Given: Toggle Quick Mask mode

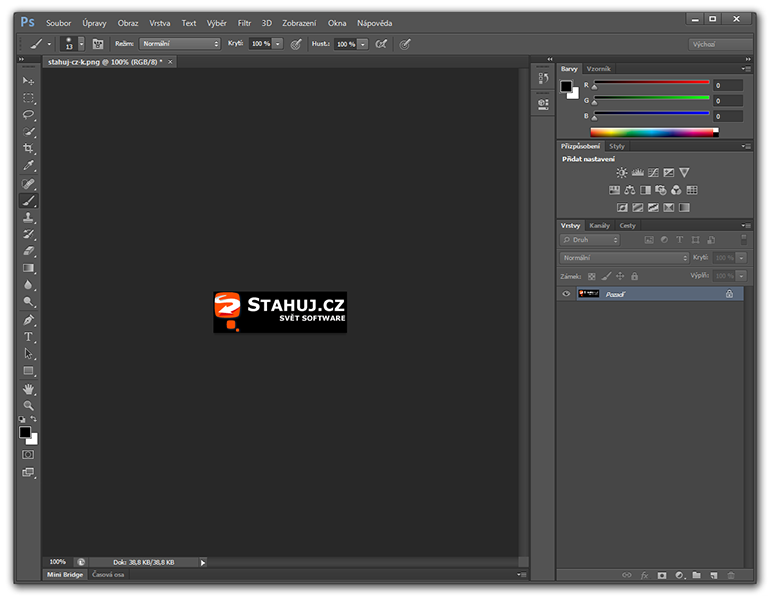Looking at the screenshot, I should [29, 454].
